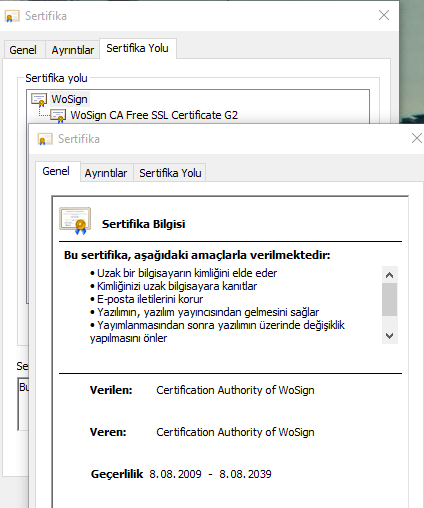Click Sertifika Yolu tab in the back Sertifika window
Viewport: 424px width, 508px height.
(x=137, y=49)
